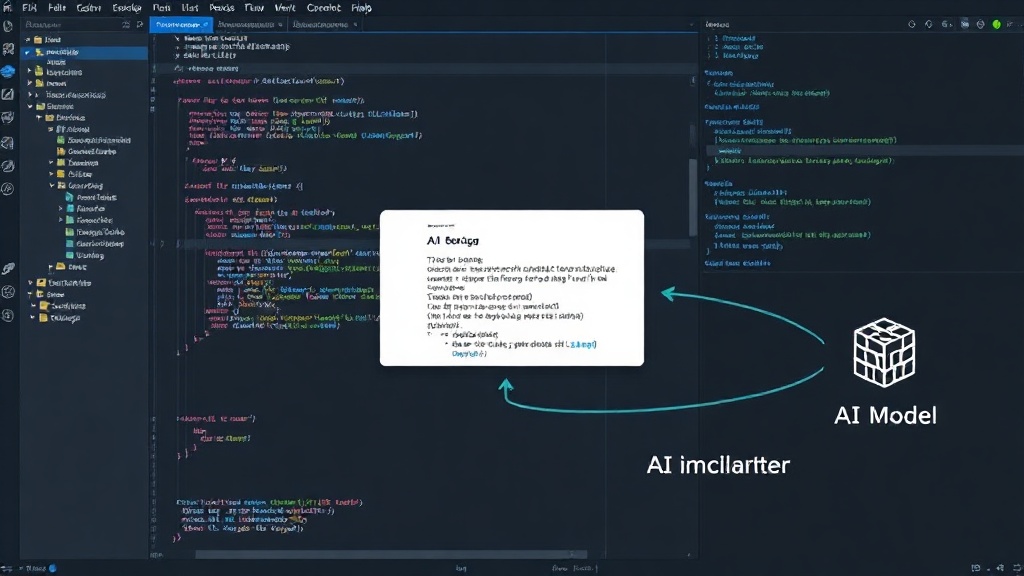This screenshot has height=576, width=1024.
Task: Click the leftmost status bar icon
Action: click(x=7, y=568)
